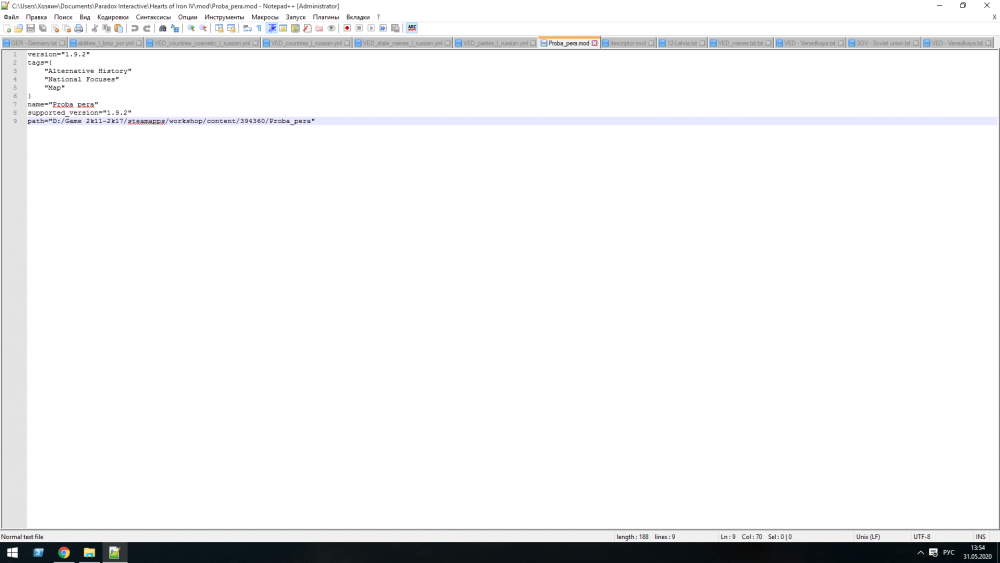Click the Close document toolbar icon
The height and width of the screenshot is (563, 1000).
click(55, 28)
